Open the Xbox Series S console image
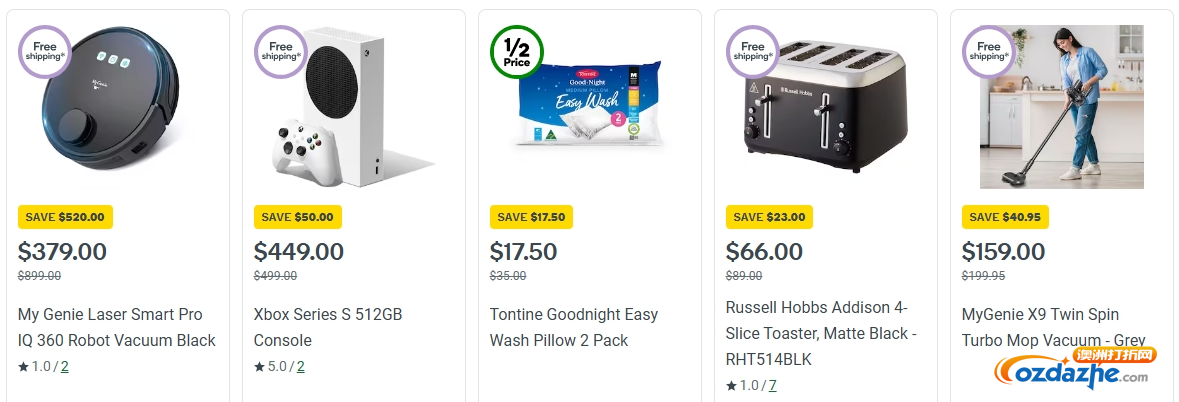Image resolution: width=1179 pixels, height=402 pixels. coord(353,107)
